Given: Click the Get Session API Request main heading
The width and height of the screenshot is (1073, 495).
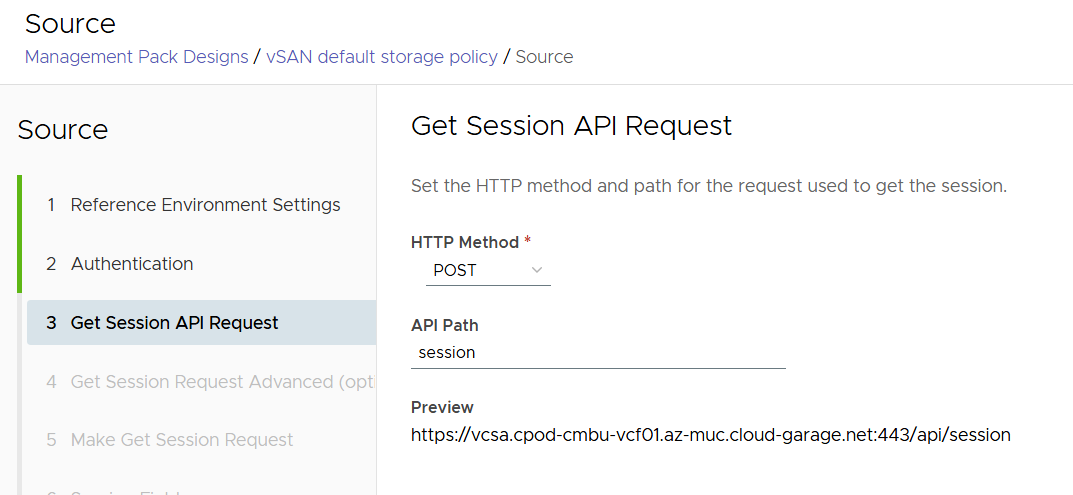Looking at the screenshot, I should pyautogui.click(x=571, y=126).
